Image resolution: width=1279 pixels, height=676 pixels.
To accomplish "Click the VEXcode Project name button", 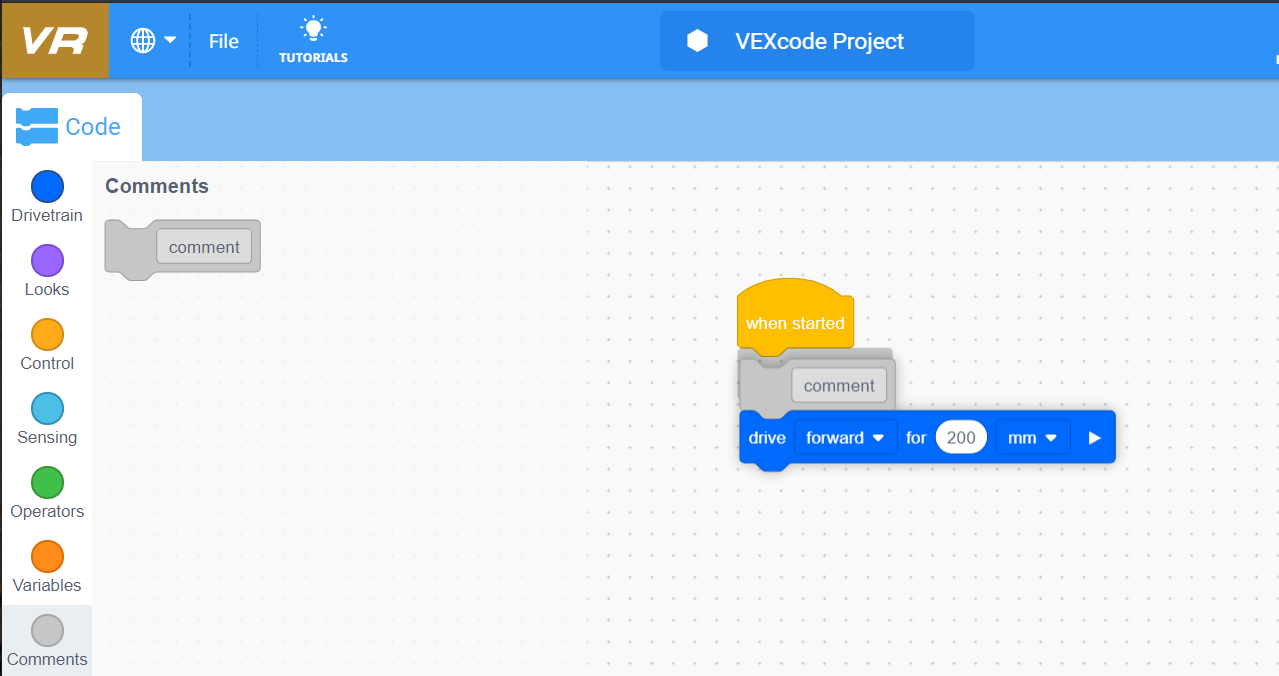I will [820, 41].
